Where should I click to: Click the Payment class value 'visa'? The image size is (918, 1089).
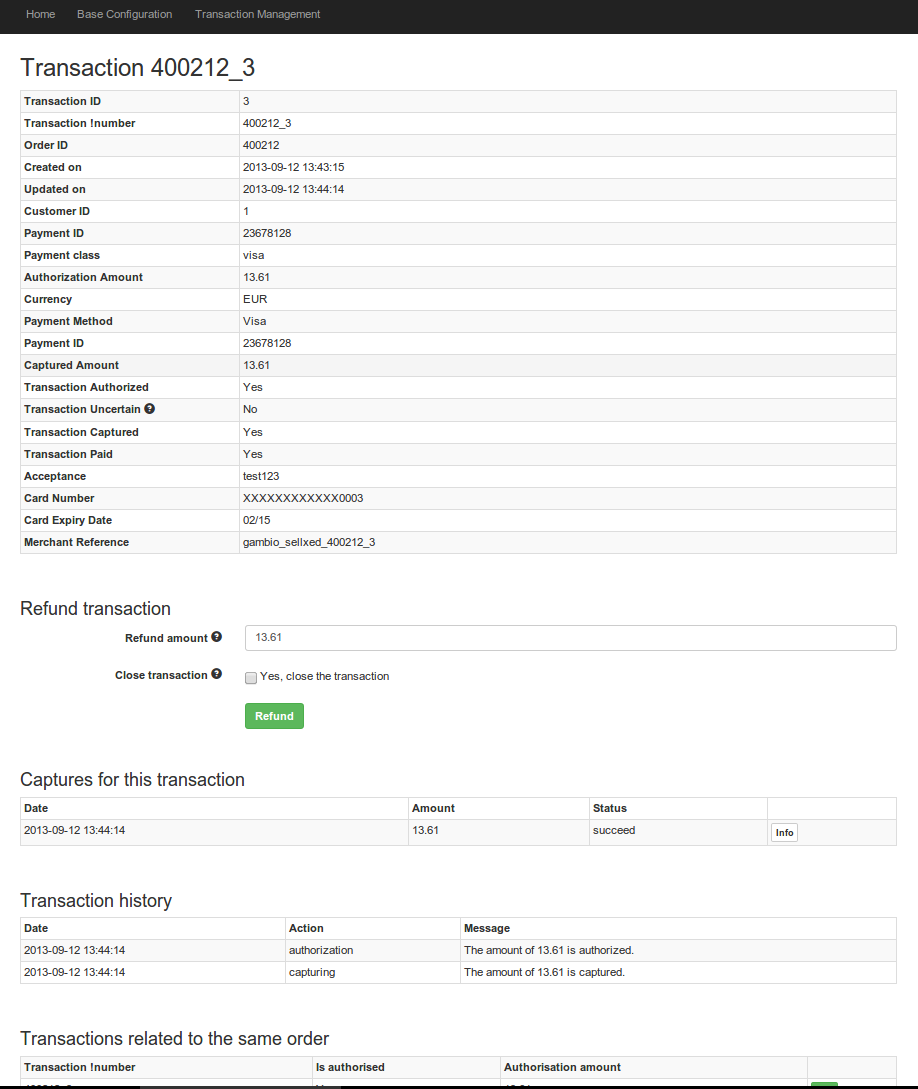(254, 255)
